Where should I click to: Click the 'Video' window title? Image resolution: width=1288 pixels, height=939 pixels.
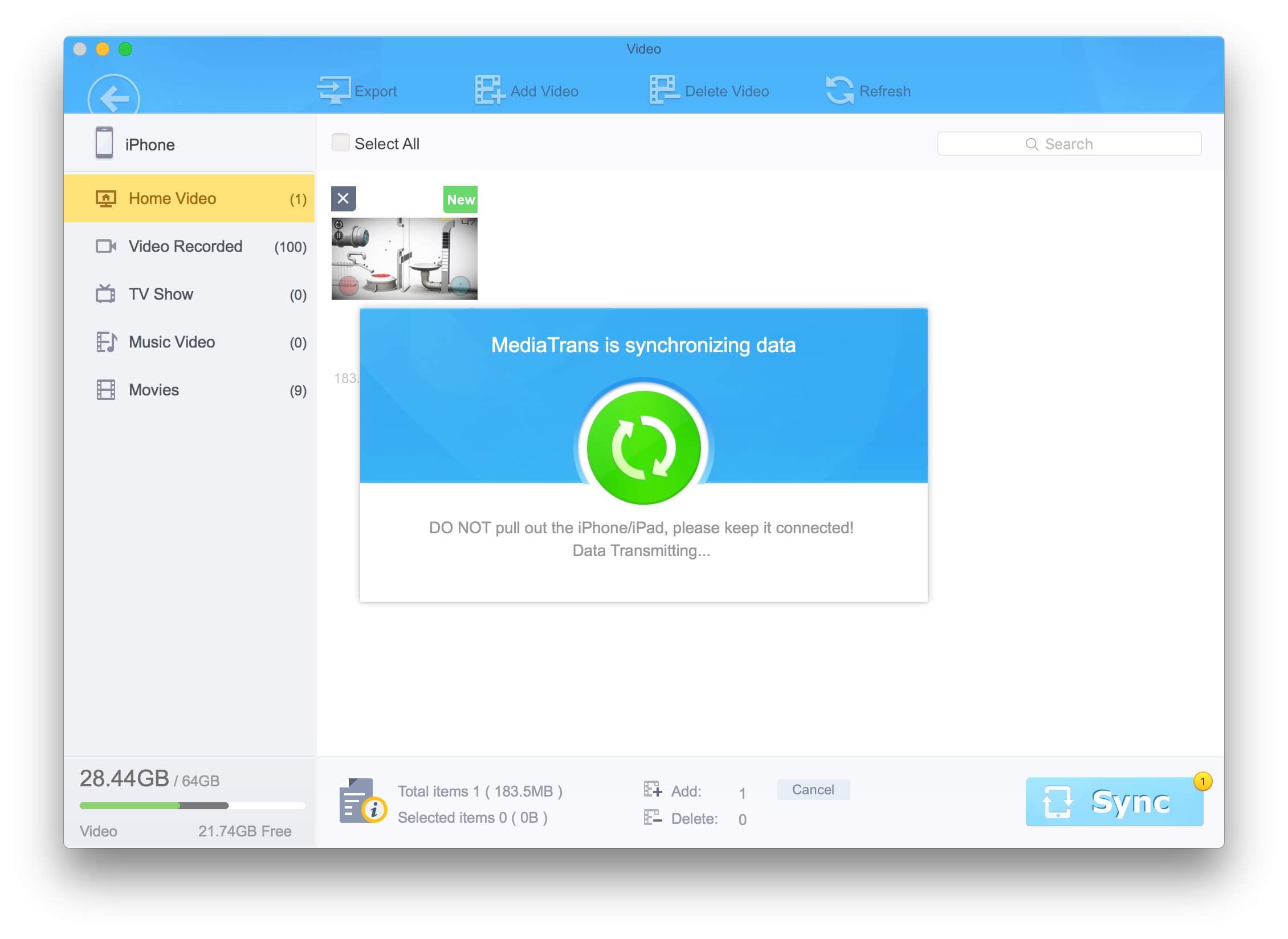[x=643, y=49]
